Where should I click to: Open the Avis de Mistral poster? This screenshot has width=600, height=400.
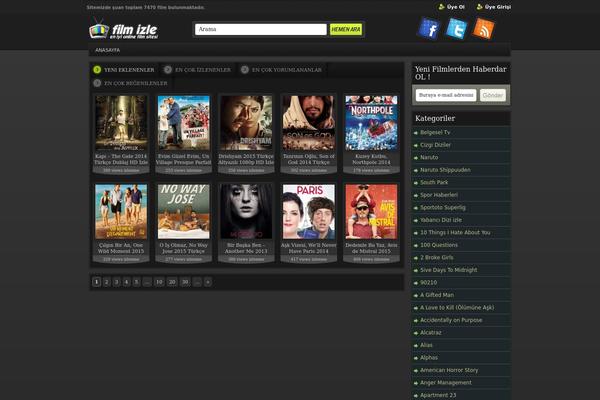tap(371, 212)
